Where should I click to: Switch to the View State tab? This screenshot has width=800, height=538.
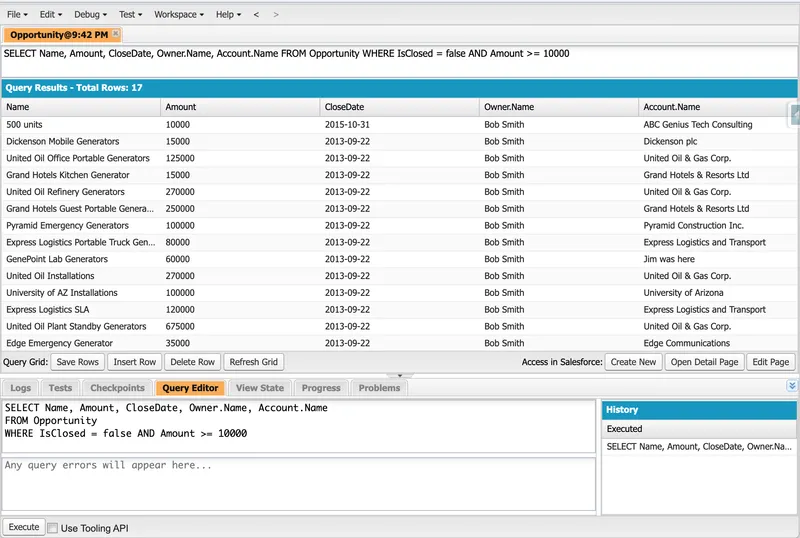(260, 388)
